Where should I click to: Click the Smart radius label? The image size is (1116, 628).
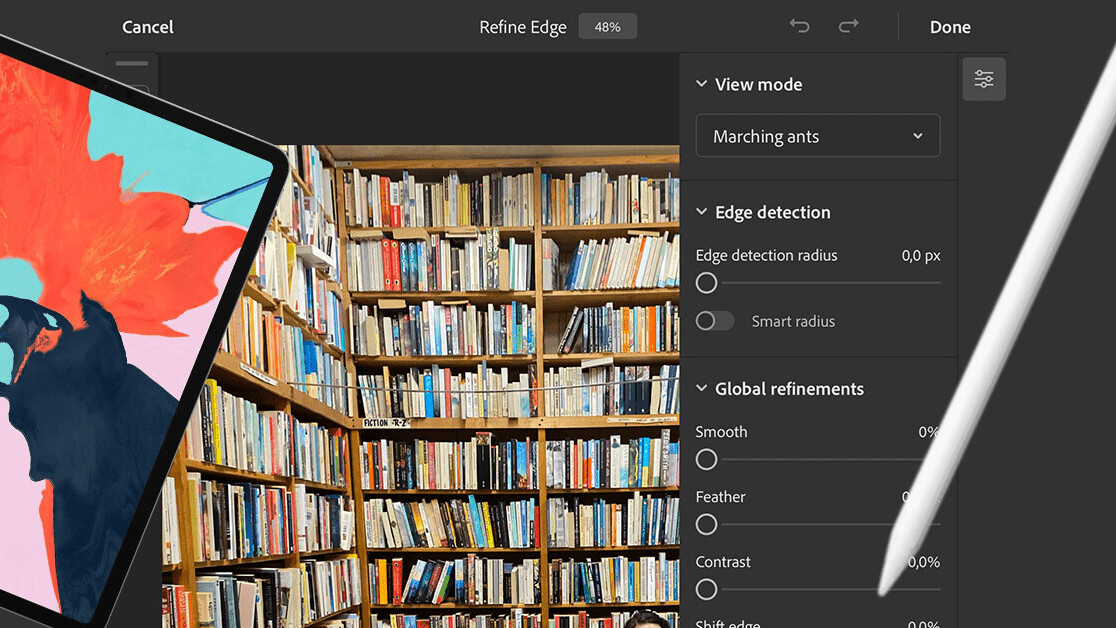(793, 321)
